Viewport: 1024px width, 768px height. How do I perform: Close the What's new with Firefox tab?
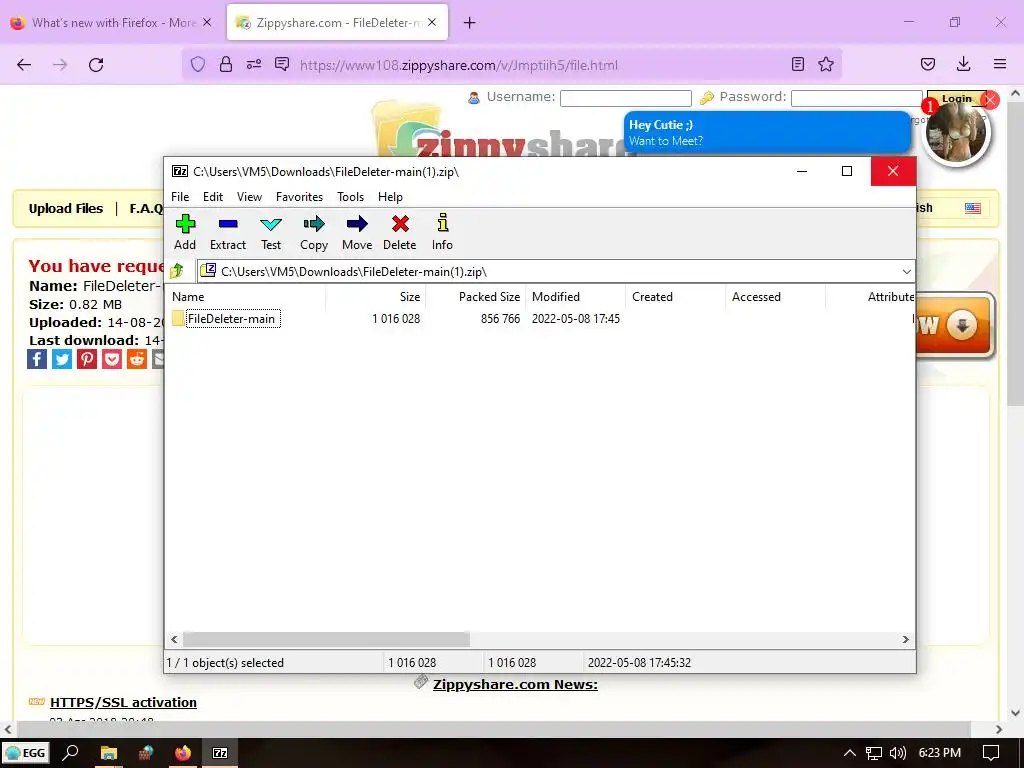pyautogui.click(x=207, y=22)
